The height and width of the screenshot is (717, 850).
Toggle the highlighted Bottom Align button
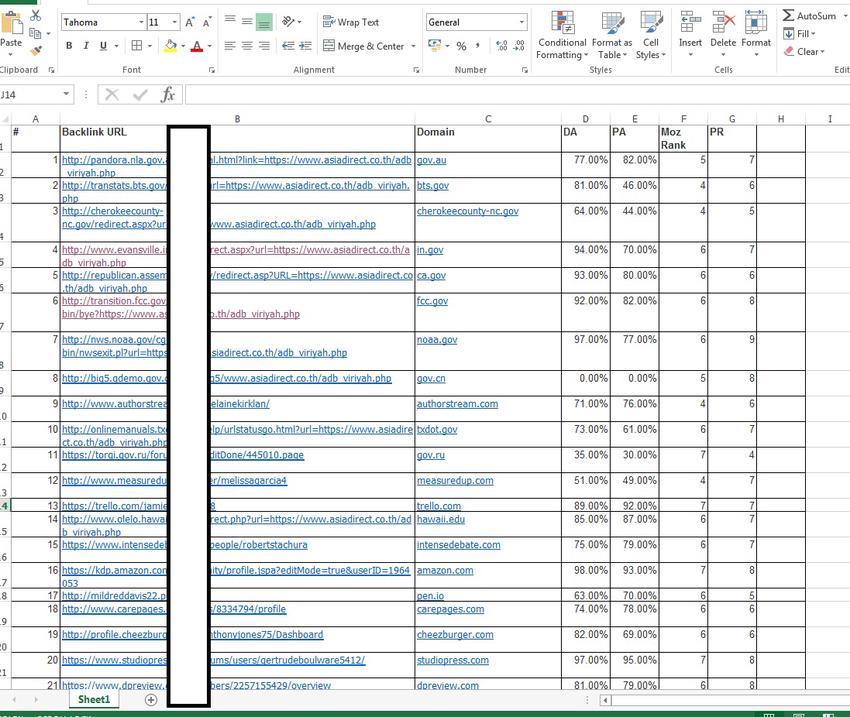tap(264, 22)
